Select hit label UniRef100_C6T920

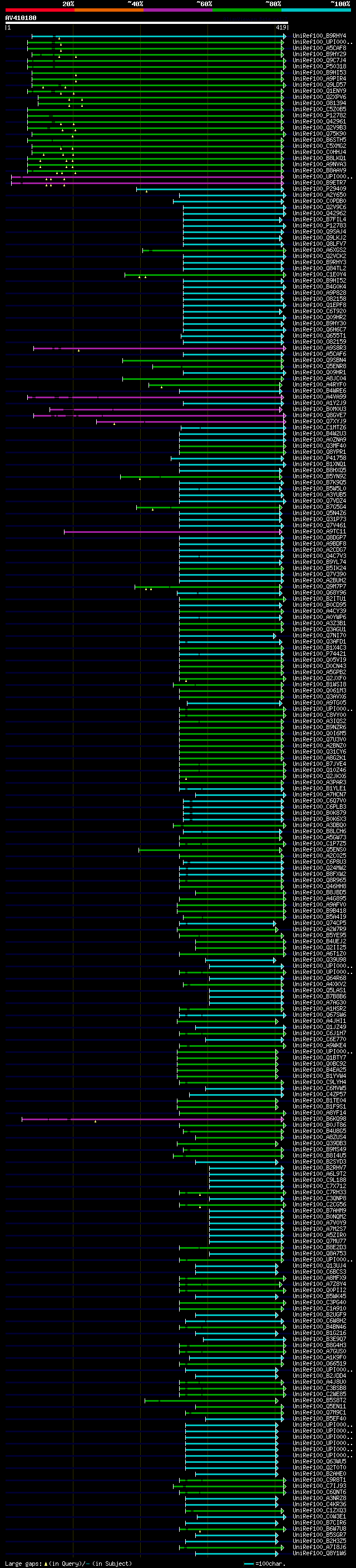click(x=319, y=311)
